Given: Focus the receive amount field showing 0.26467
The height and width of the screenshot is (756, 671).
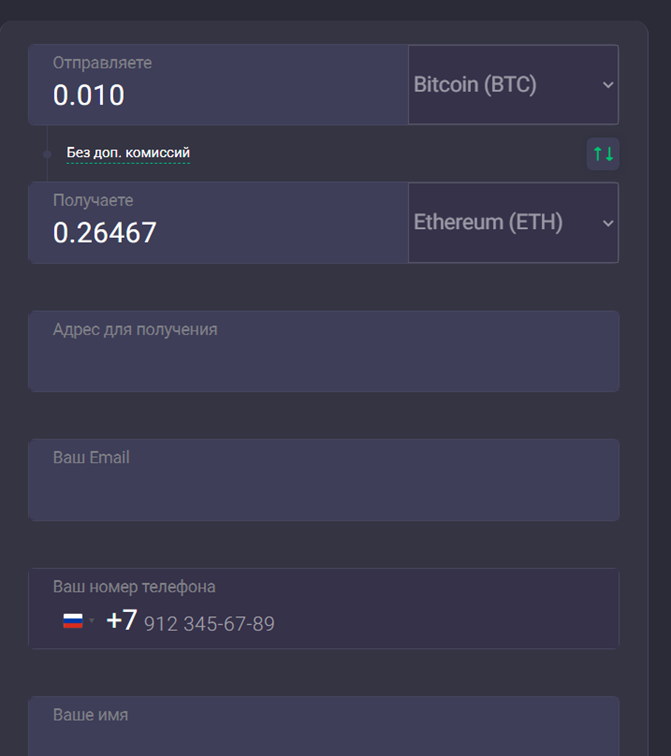Looking at the screenshot, I should (x=200, y=233).
